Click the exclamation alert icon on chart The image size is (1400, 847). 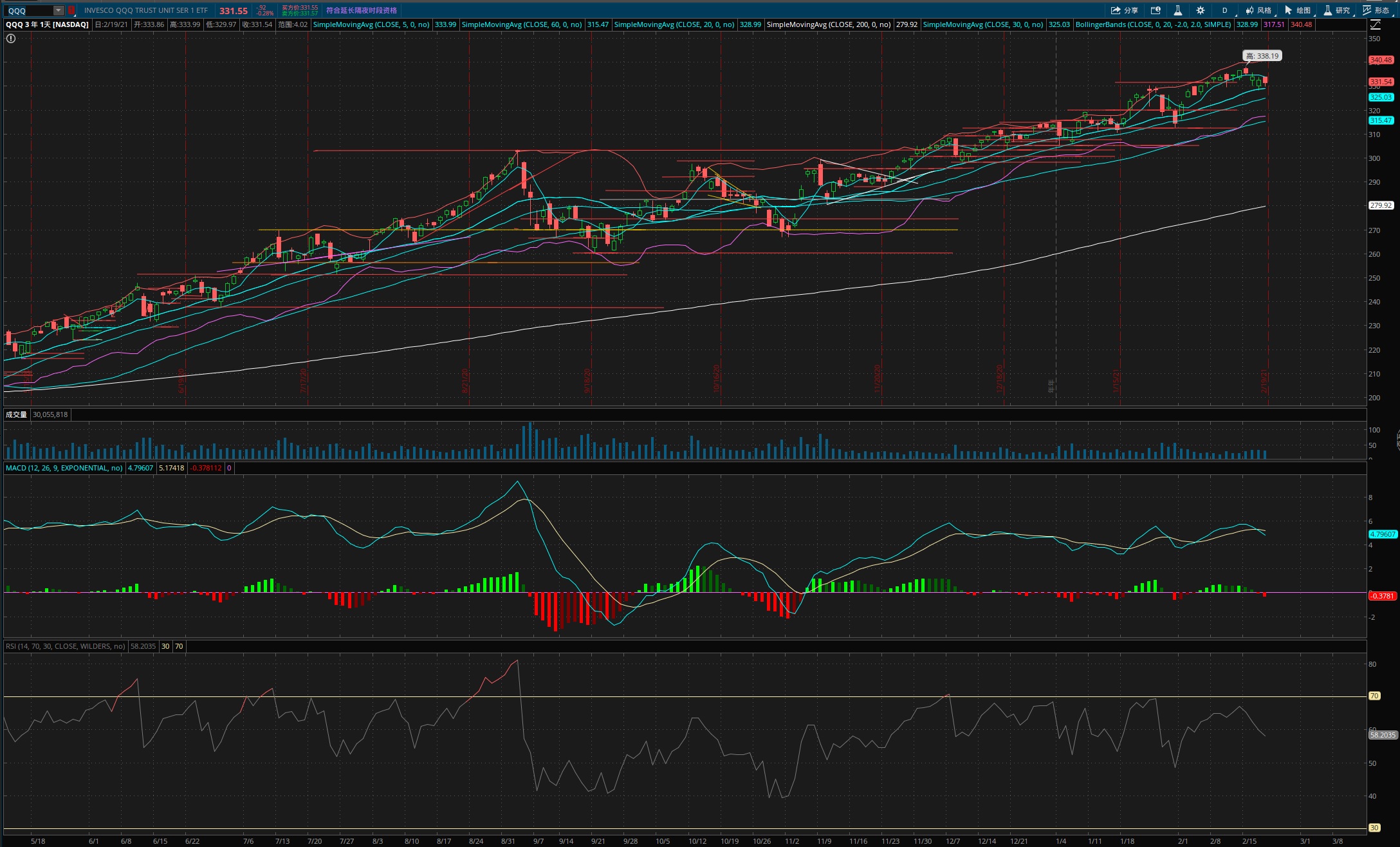[x=10, y=39]
